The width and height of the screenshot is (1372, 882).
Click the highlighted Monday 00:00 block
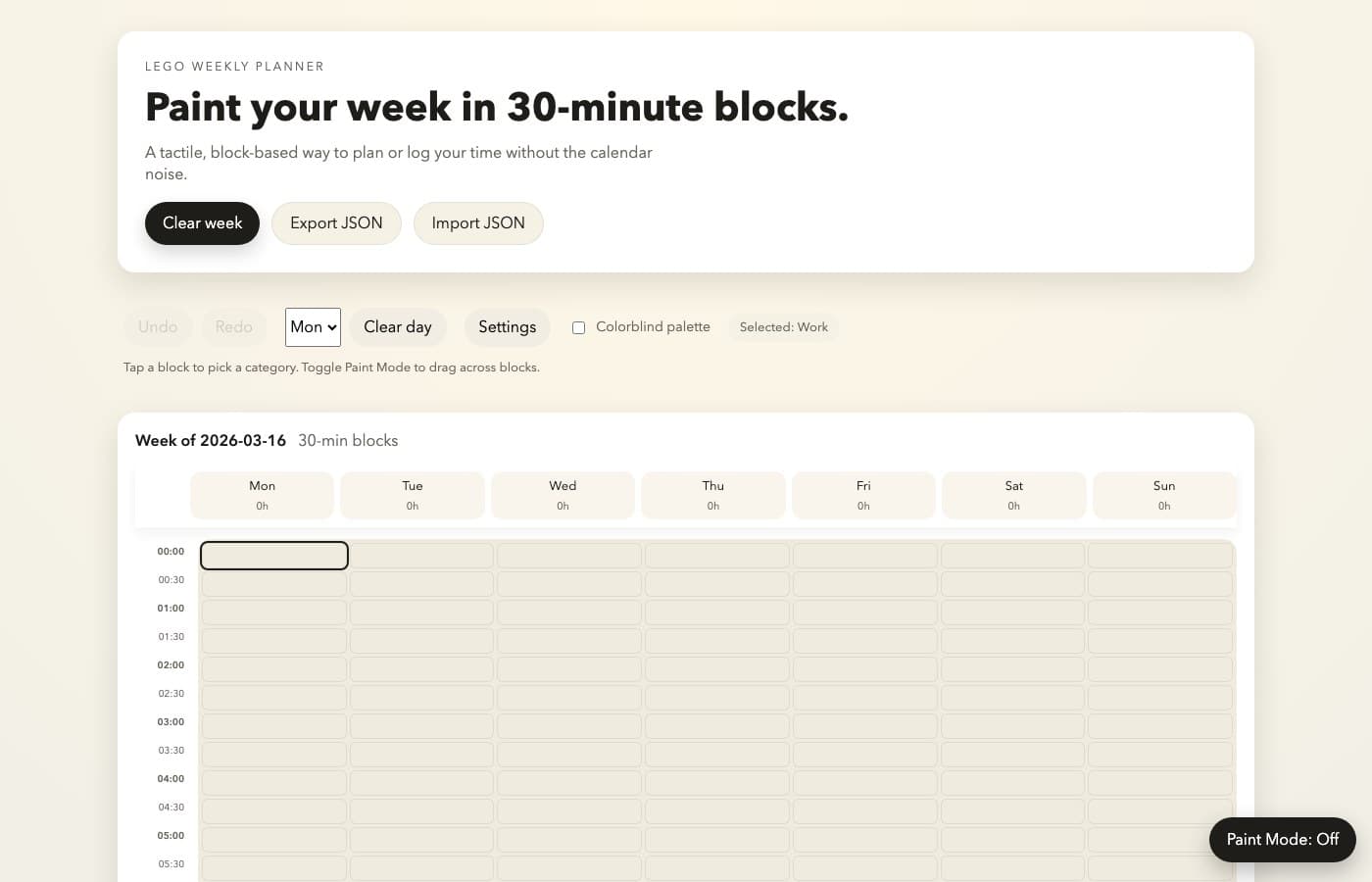273,555
